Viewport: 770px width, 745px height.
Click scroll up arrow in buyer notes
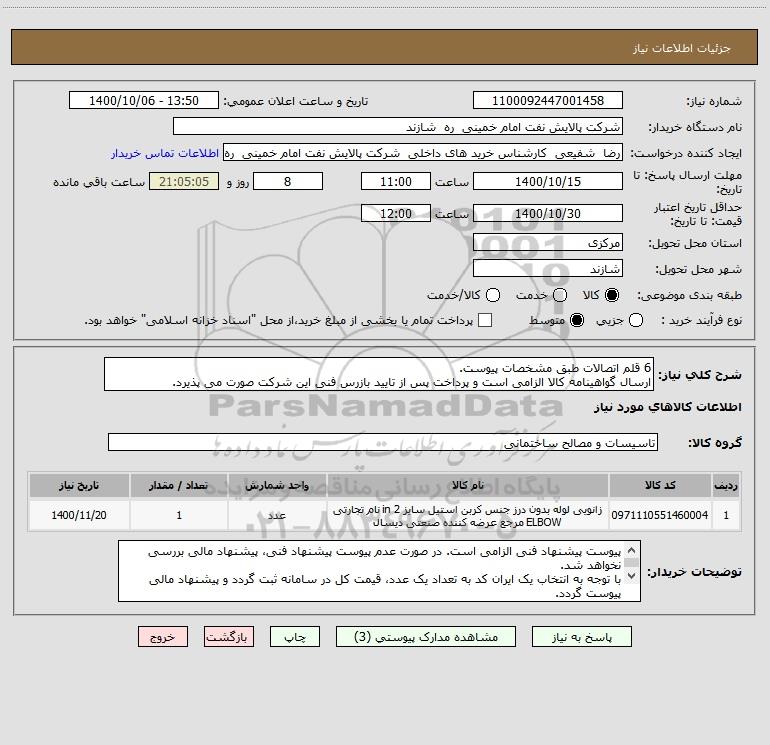(x=632, y=550)
